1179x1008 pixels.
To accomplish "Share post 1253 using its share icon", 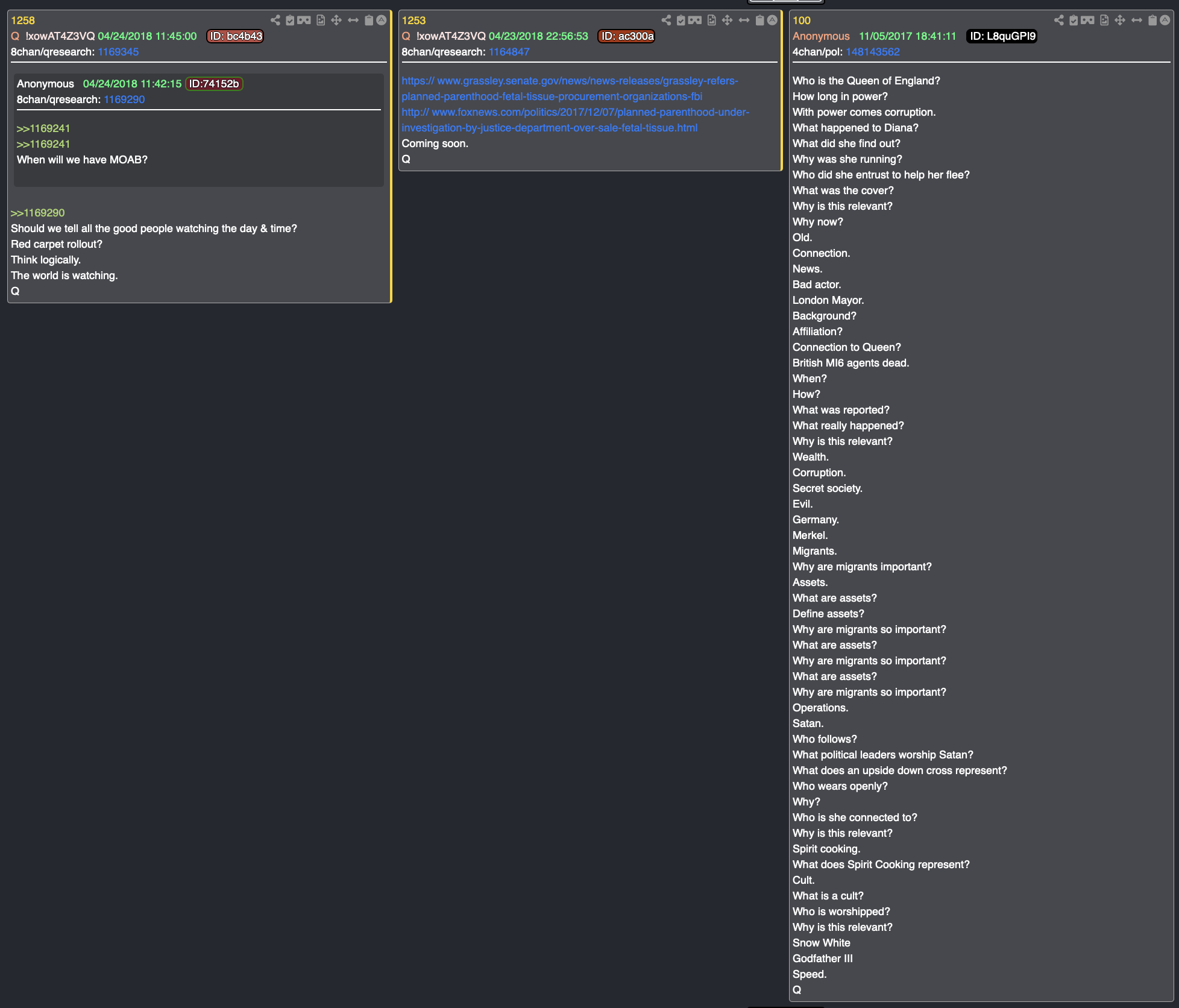I will [666, 20].
